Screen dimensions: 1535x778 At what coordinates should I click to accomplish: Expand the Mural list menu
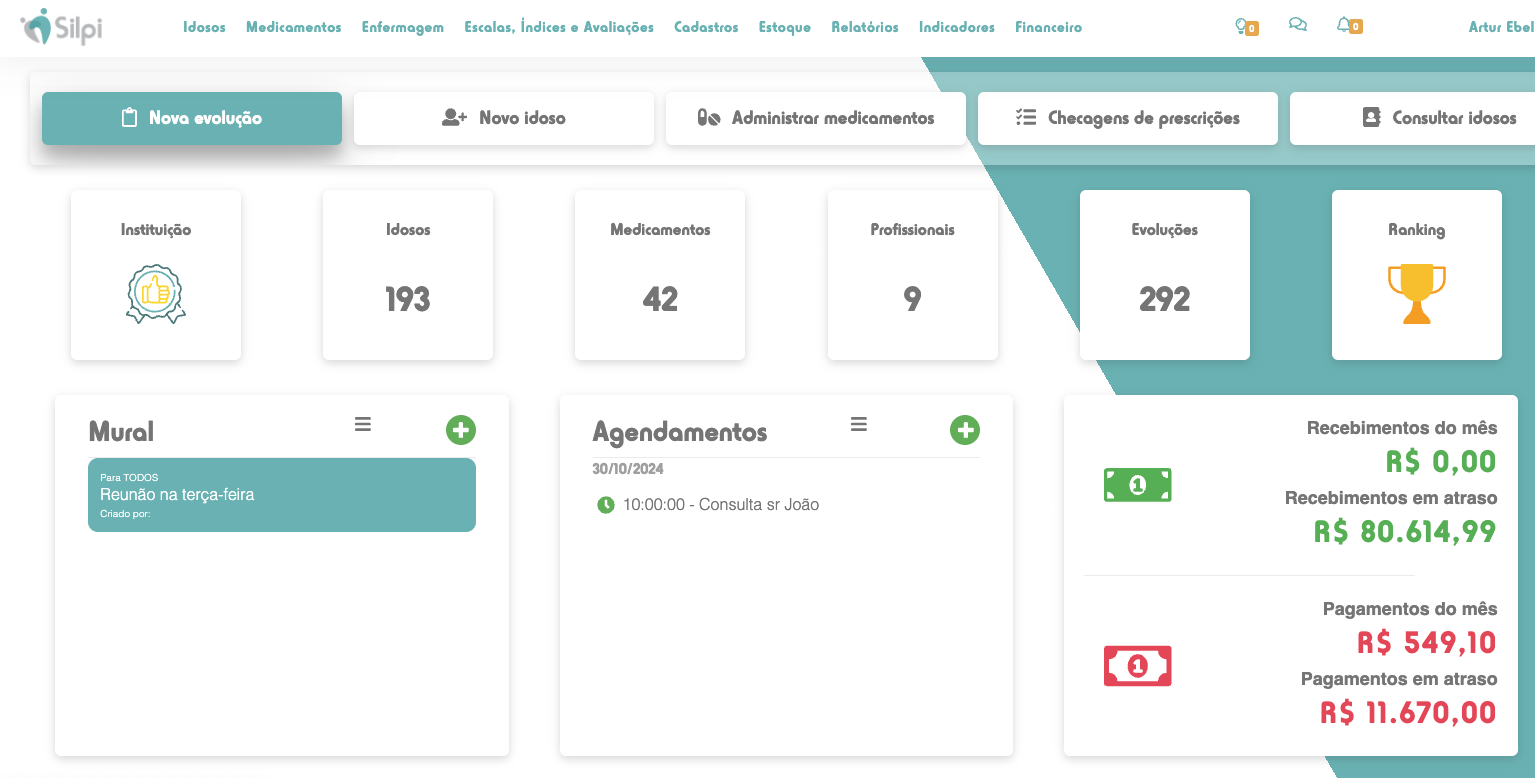click(363, 425)
